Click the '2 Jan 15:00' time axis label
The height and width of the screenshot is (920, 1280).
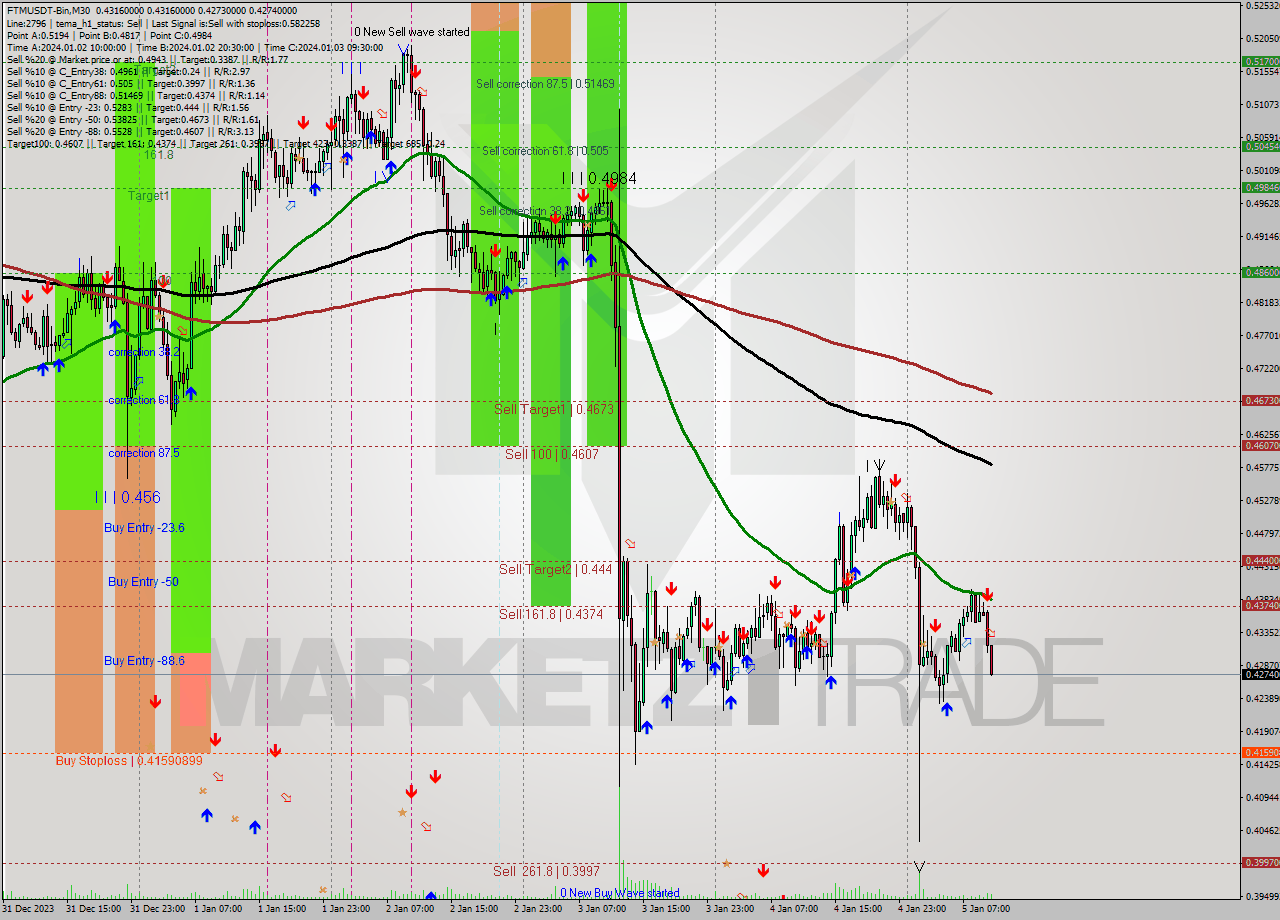pos(474,909)
